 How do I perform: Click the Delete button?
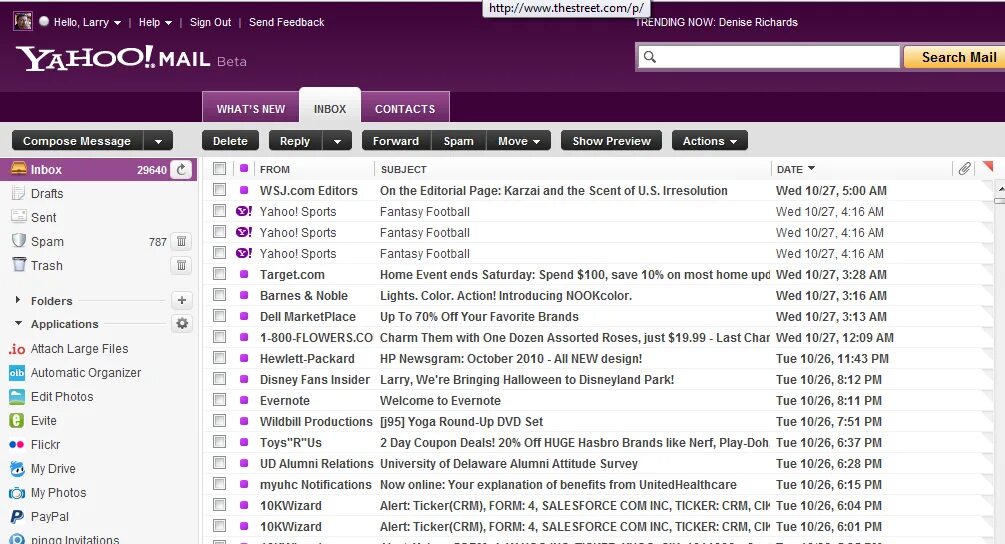coord(230,141)
